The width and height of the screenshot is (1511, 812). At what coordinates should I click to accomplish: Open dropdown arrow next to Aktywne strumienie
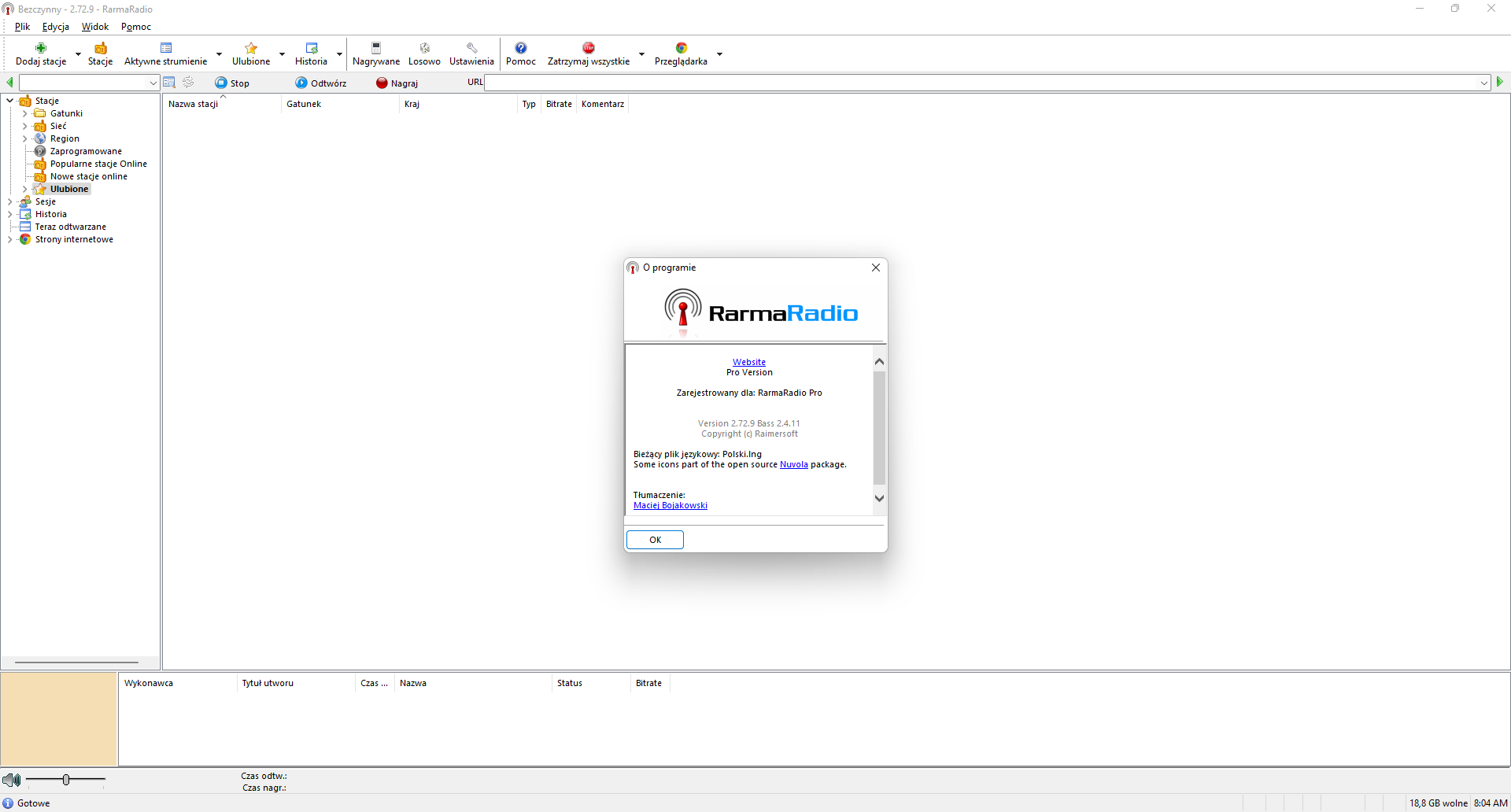219,54
